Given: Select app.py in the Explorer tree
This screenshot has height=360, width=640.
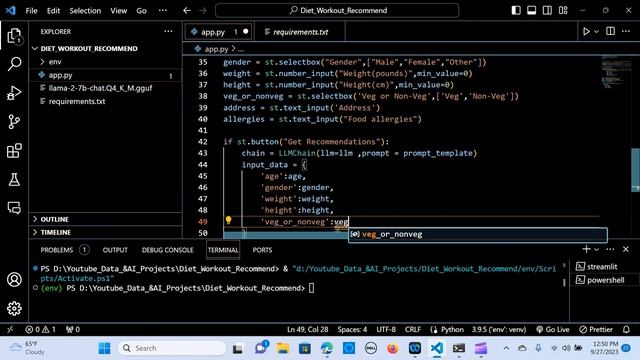Looking at the screenshot, I should tap(60, 75).
